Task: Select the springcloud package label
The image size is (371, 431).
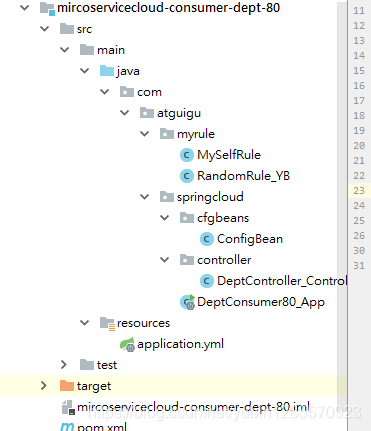Action: tap(210, 197)
